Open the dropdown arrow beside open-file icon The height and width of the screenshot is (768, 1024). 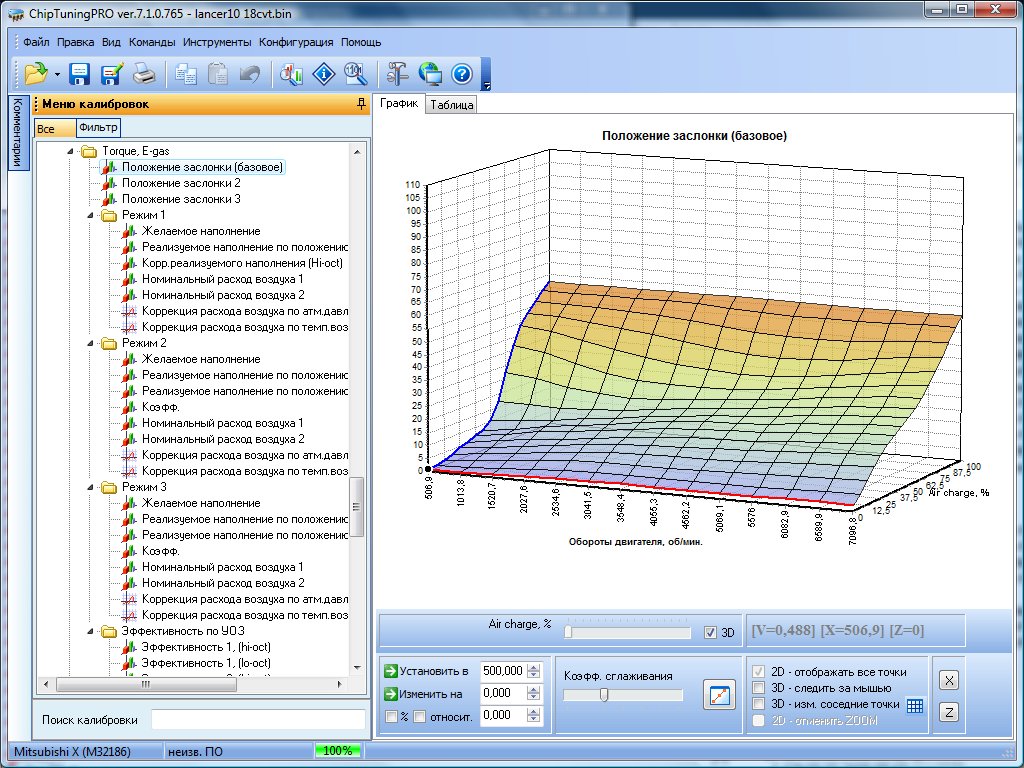coord(58,74)
